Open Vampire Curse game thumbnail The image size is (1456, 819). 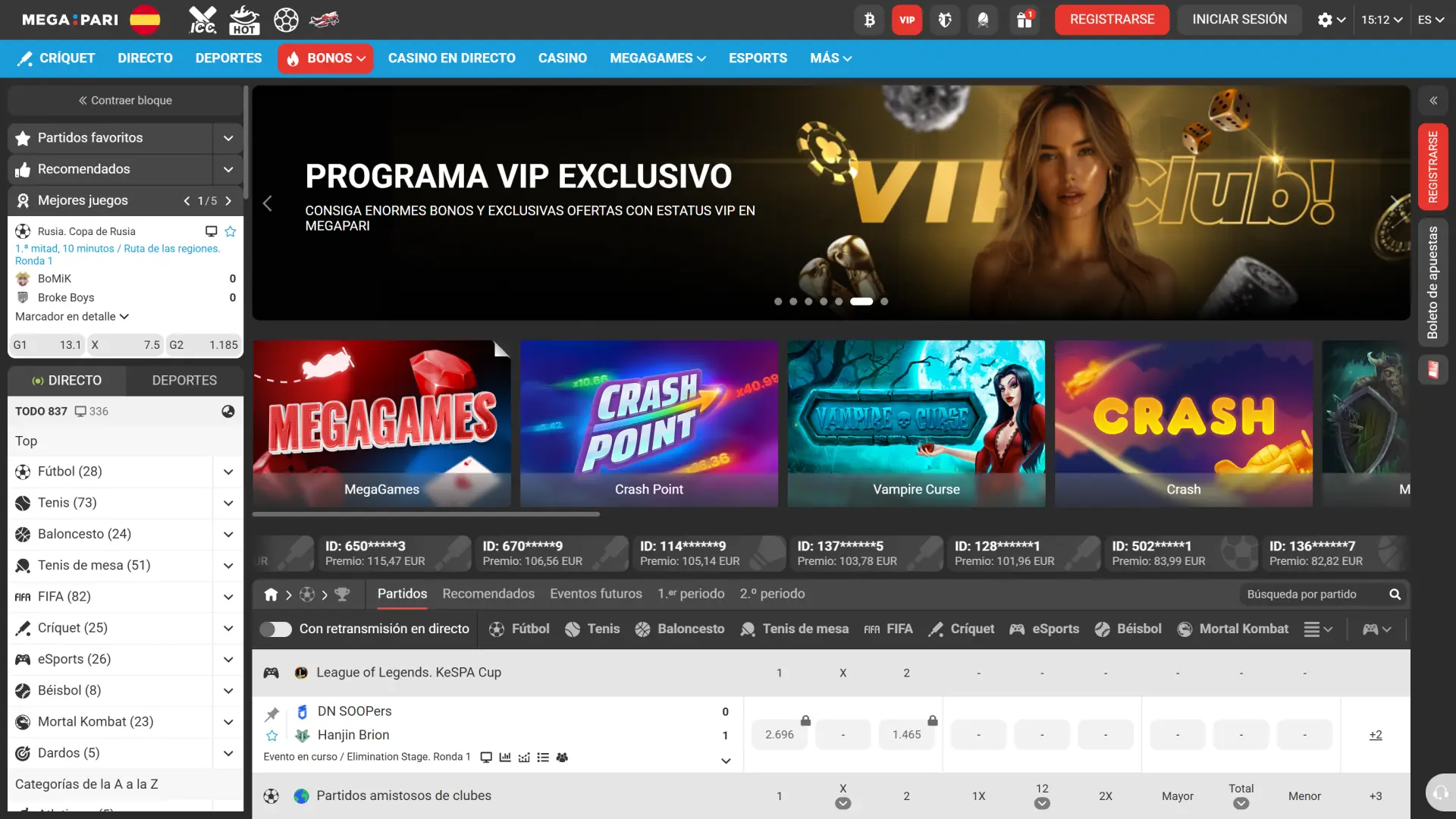[916, 423]
